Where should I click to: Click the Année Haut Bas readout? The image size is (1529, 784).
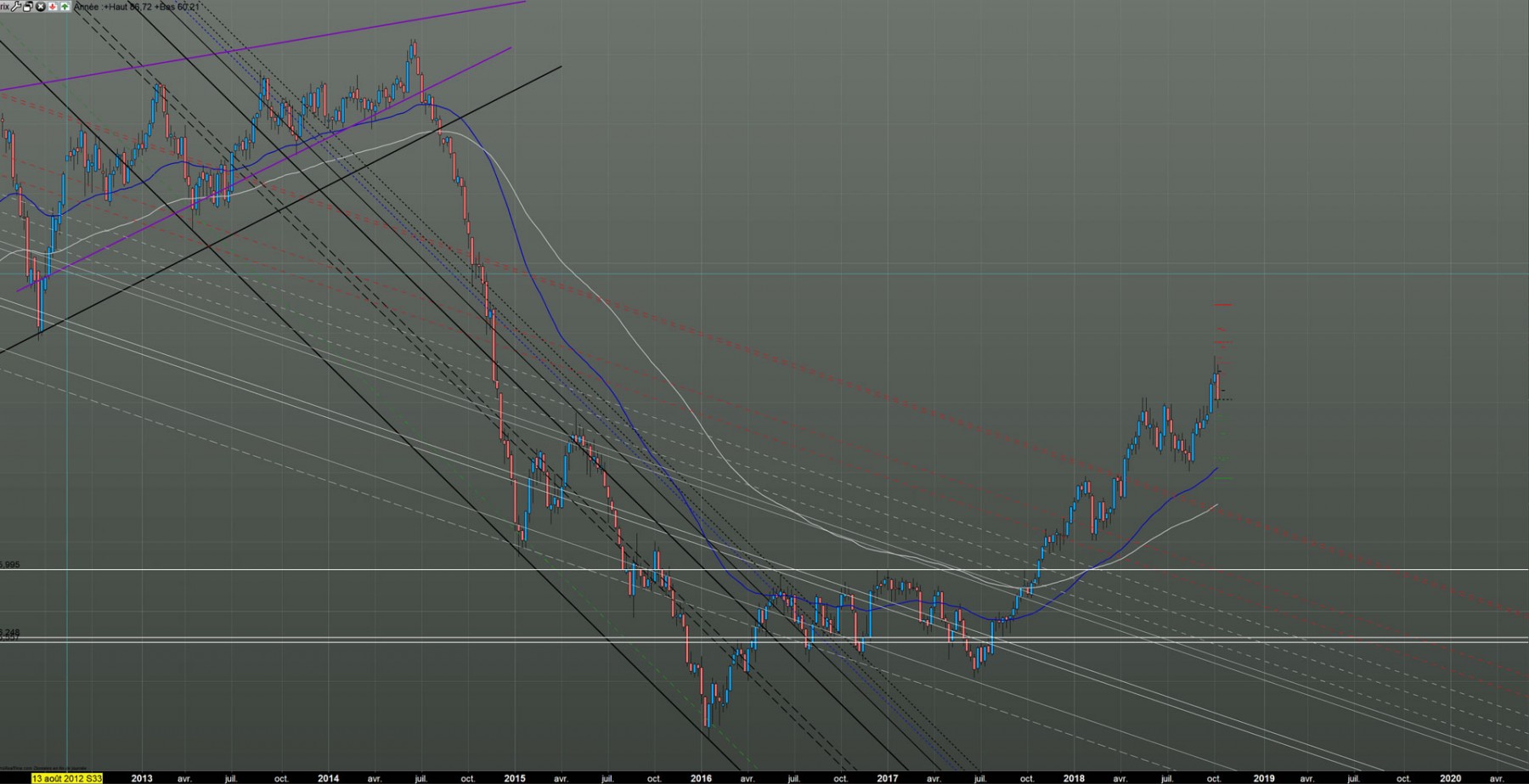[137, 7]
